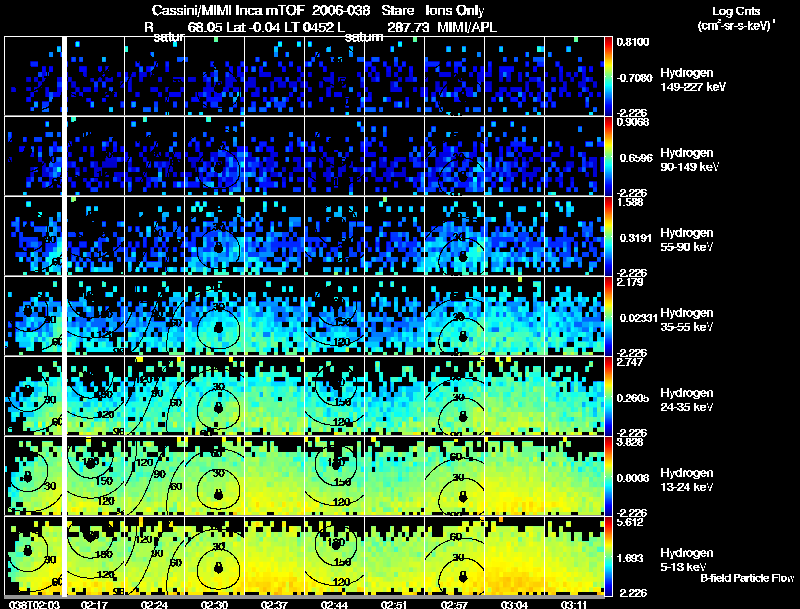Screen dimensions: 800x609
Task: Click the 'Ions Only' text in the title
Action: tap(455, 11)
